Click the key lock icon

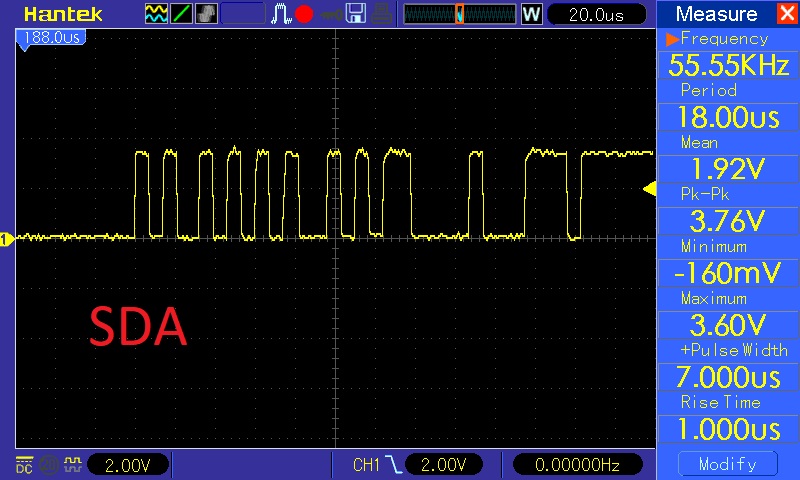tap(331, 14)
